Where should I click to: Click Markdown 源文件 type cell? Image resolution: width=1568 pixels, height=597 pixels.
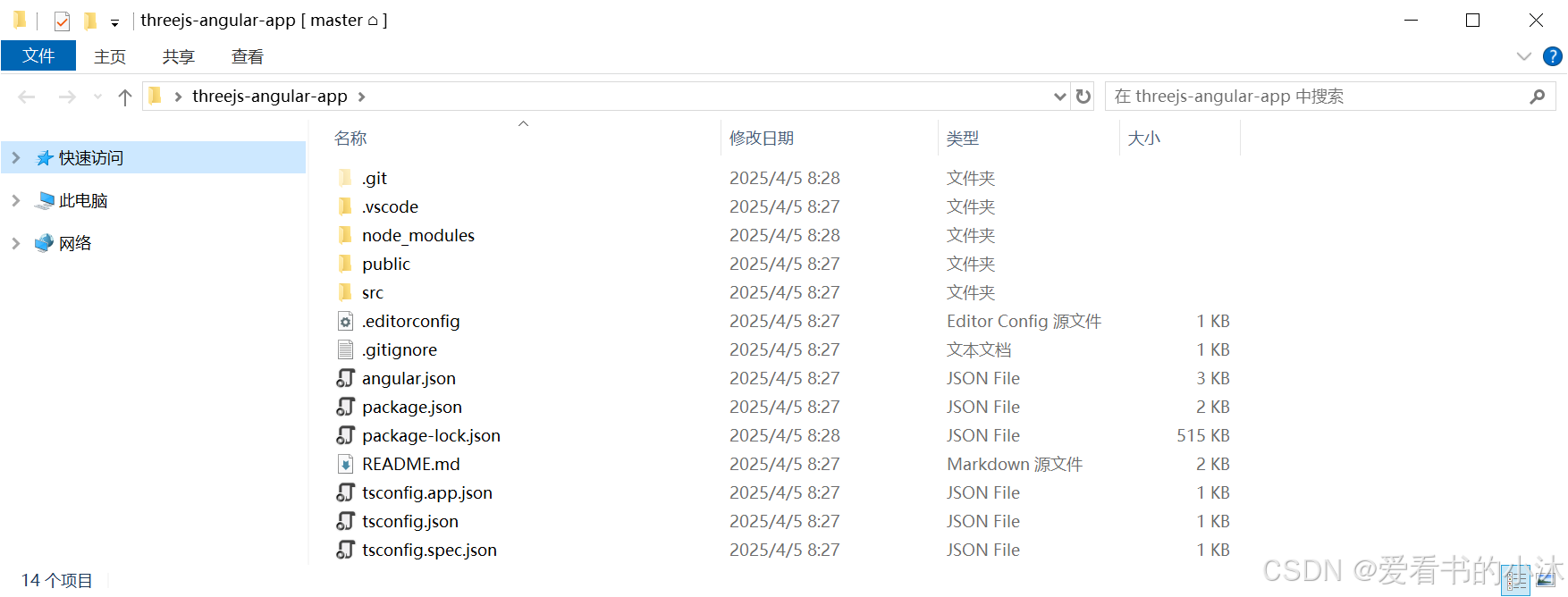point(1015,464)
